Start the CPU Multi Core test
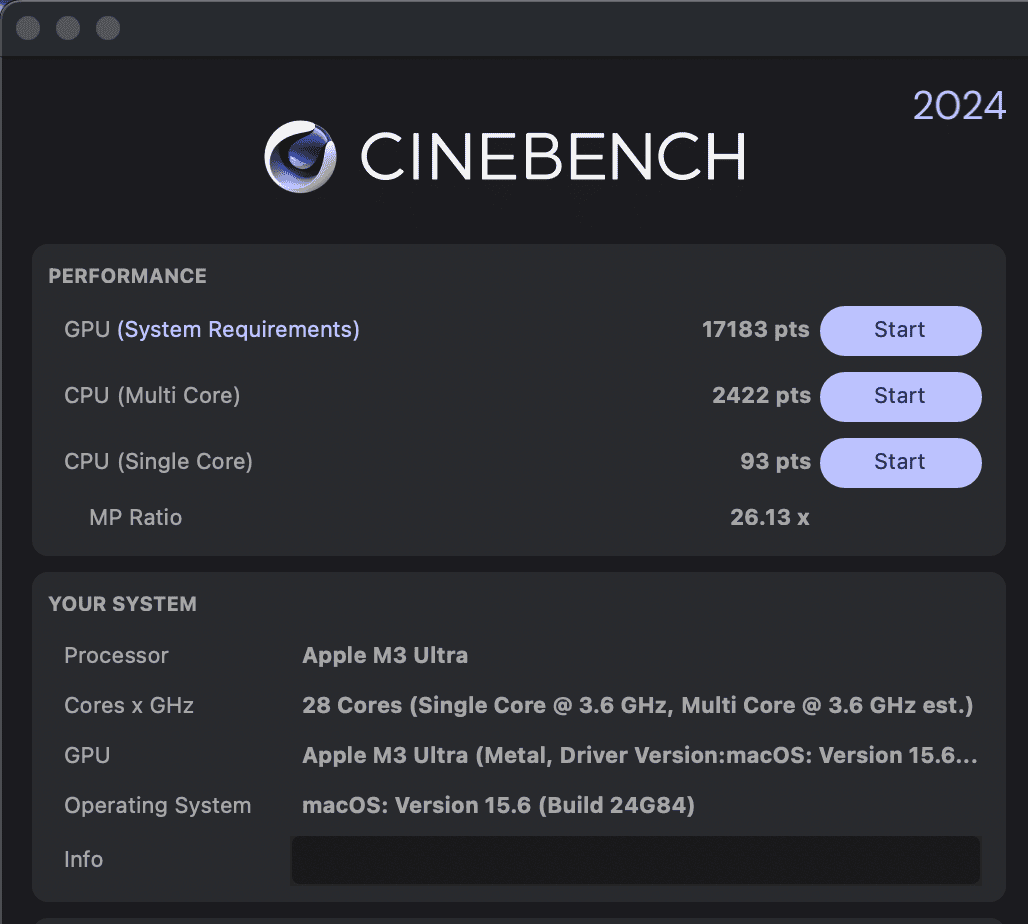The height and width of the screenshot is (924, 1028). [x=900, y=396]
